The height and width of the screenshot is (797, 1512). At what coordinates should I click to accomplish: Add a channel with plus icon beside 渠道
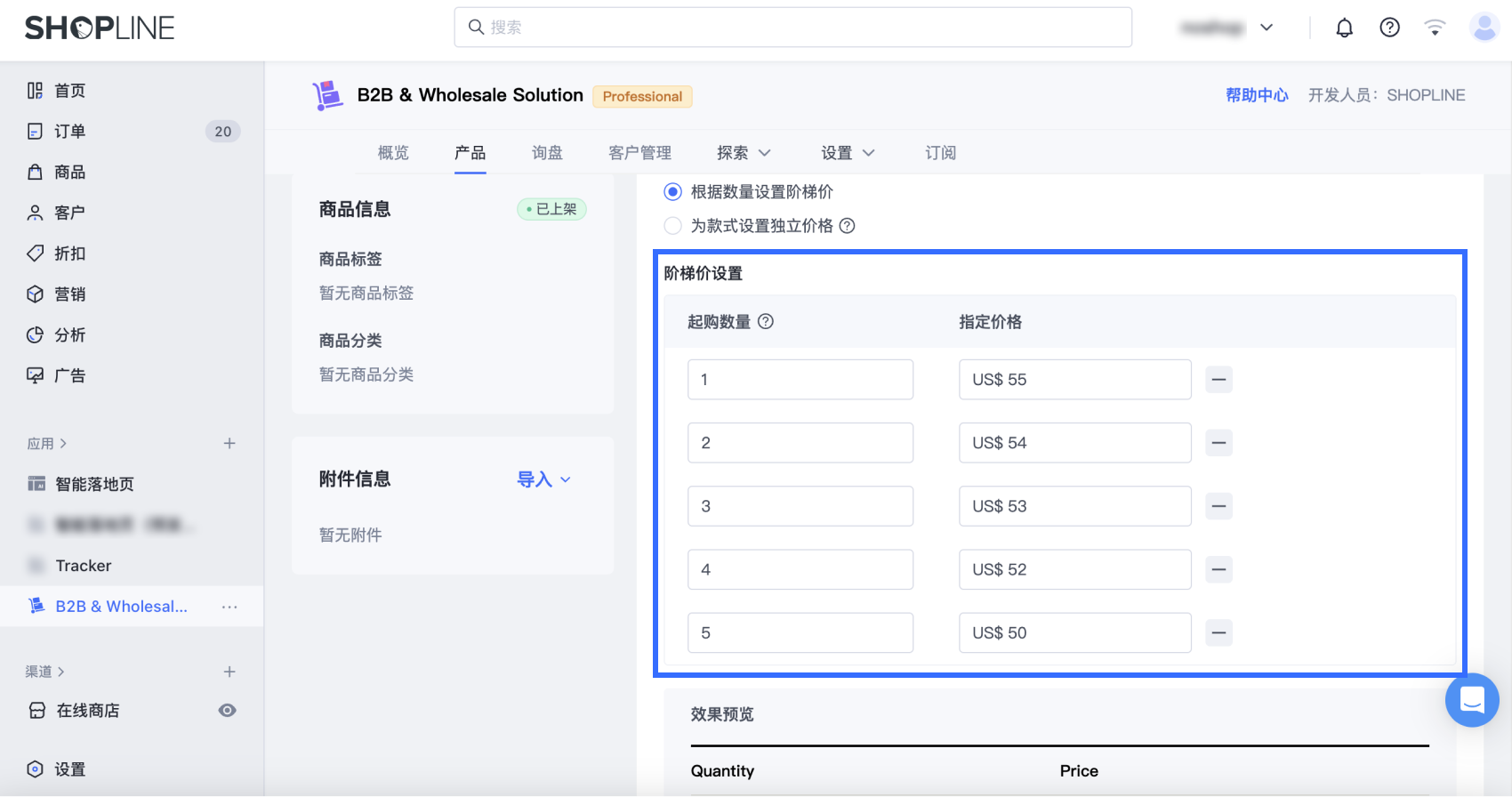(x=229, y=672)
